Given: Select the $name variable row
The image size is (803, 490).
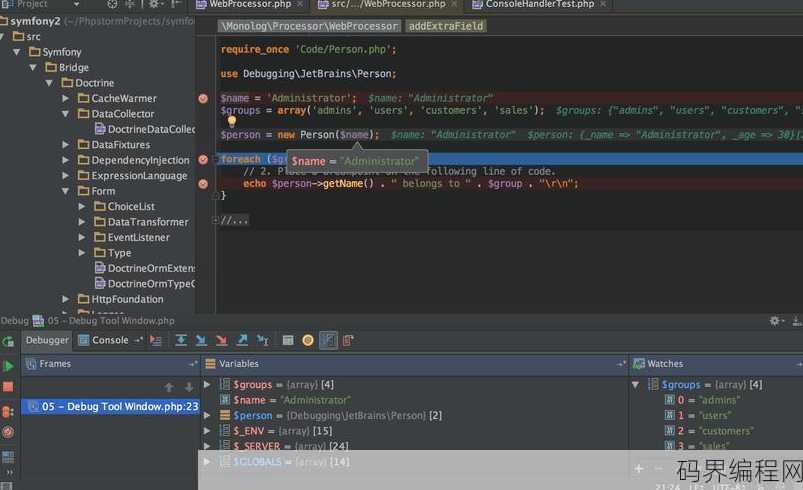Looking at the screenshot, I should click(x=414, y=400).
